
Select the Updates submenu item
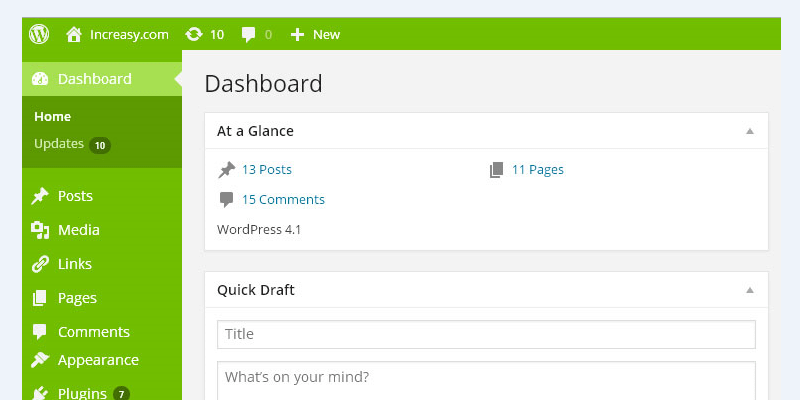(59, 144)
